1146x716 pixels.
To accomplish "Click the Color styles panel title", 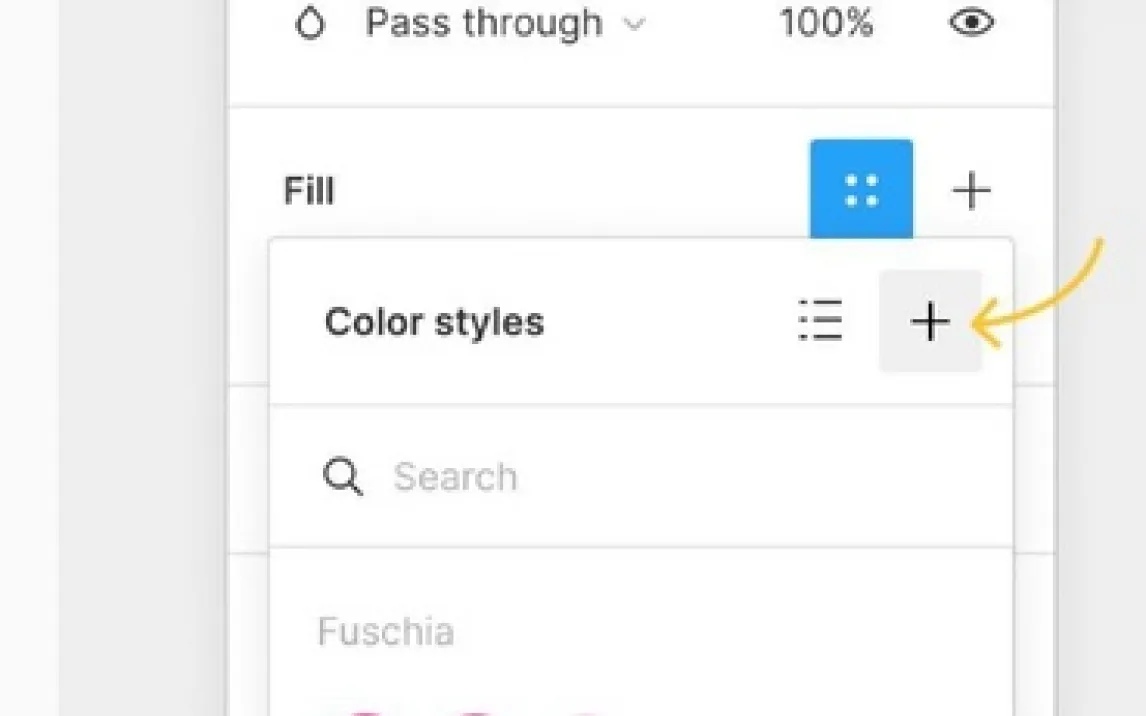I will (434, 322).
